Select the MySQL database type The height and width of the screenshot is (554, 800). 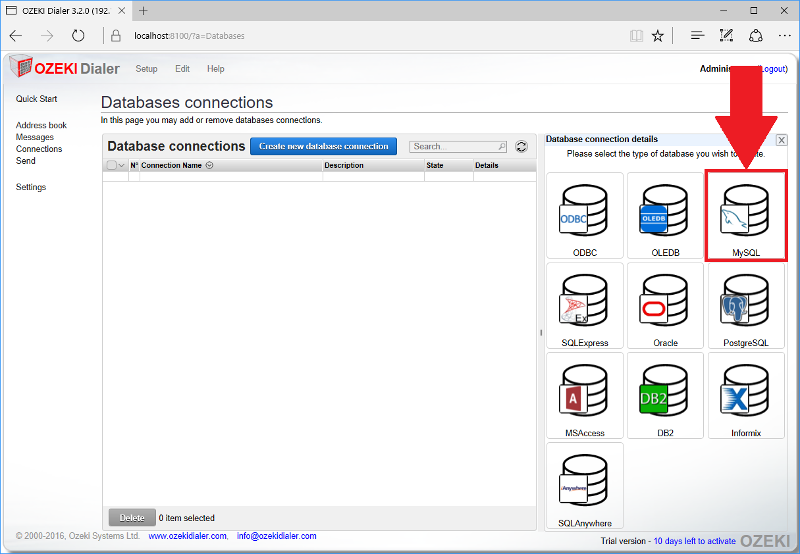point(746,215)
